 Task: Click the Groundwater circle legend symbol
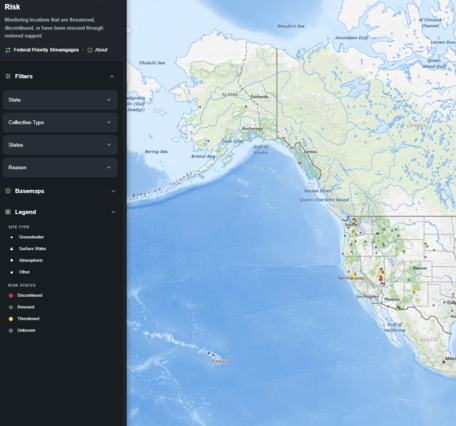(x=12, y=237)
